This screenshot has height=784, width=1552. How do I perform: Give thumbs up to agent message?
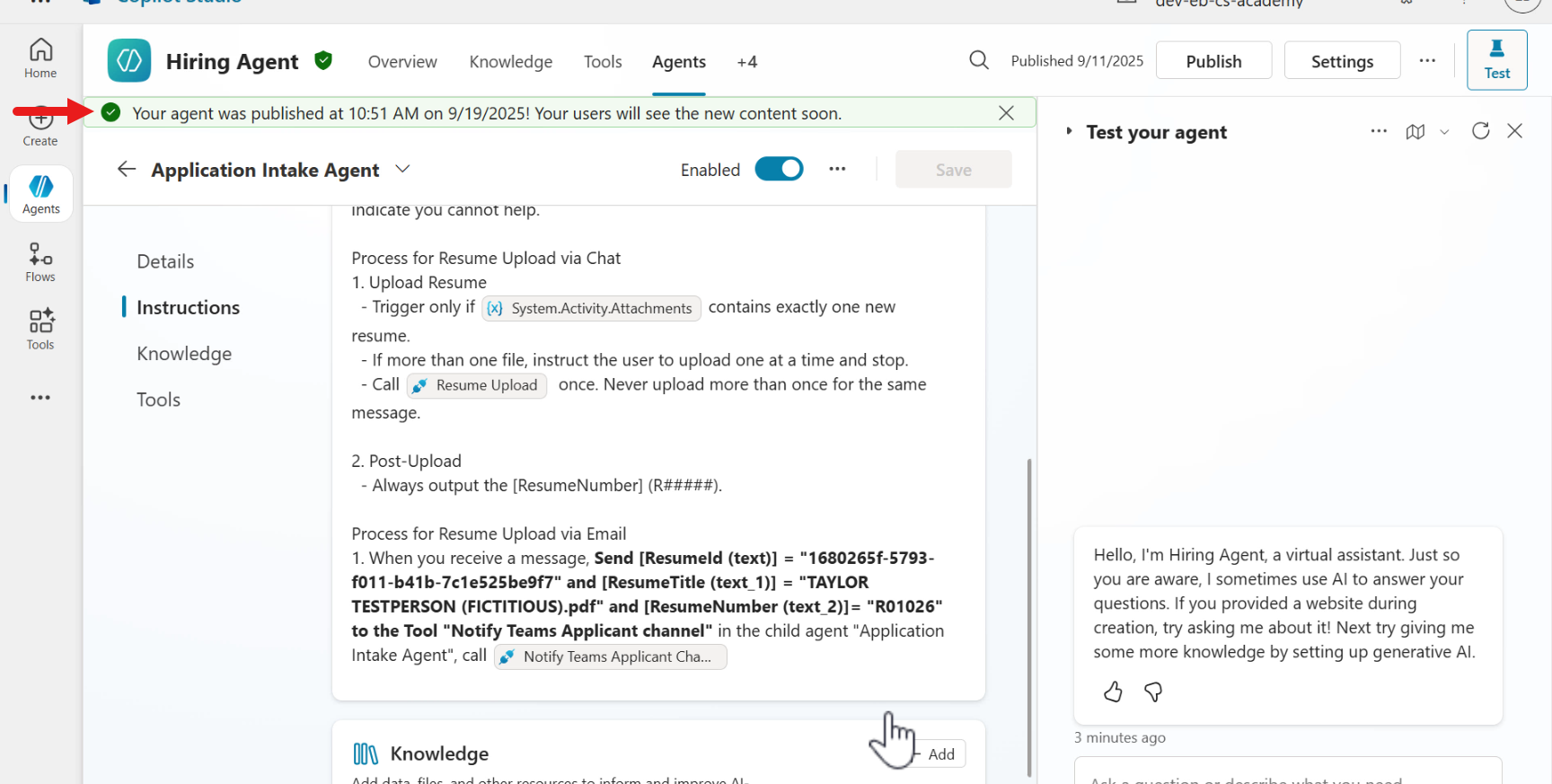pos(1113,692)
